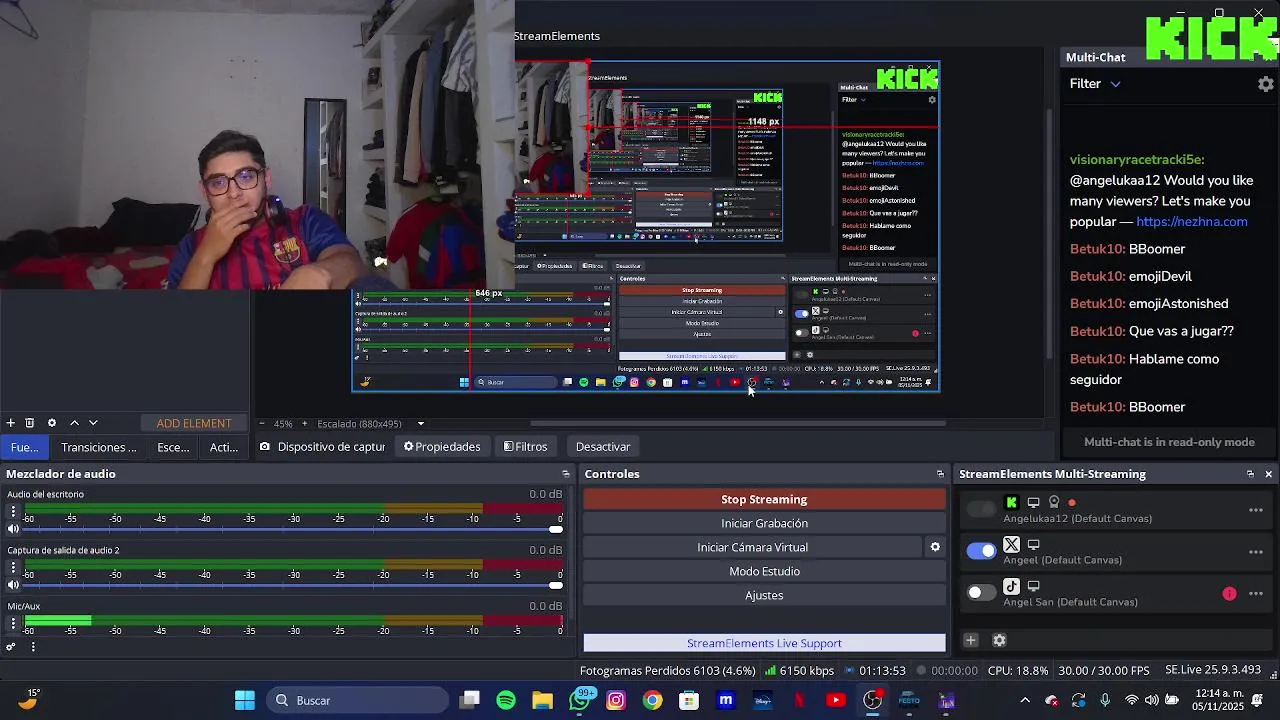
Task: Click ADD ELEMENT button
Action: coord(193,423)
